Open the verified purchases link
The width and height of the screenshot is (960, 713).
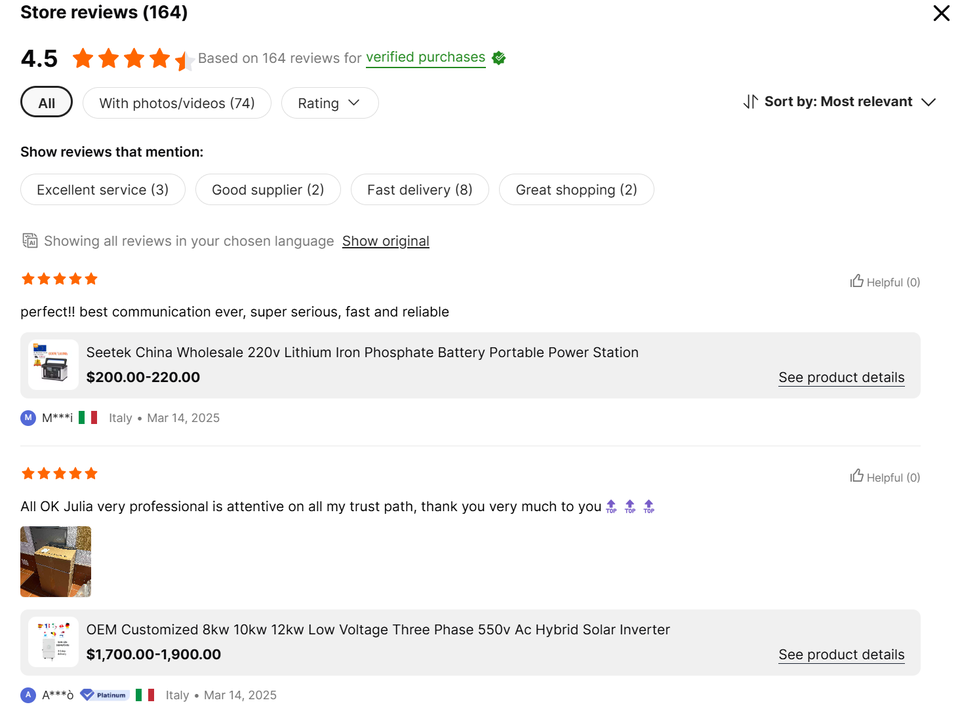pyautogui.click(x=425, y=58)
